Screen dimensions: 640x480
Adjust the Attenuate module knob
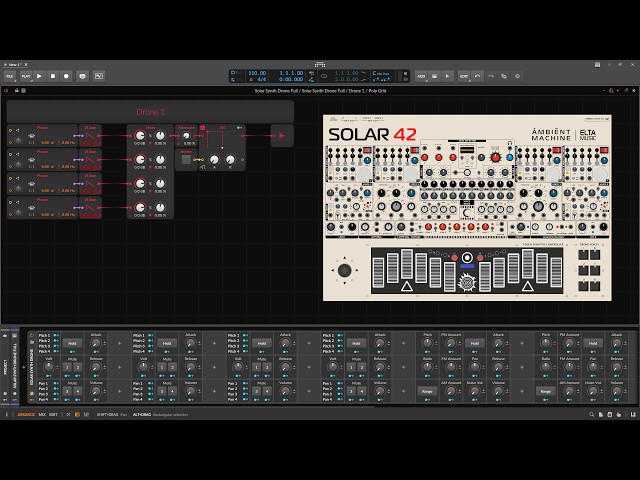click(x=186, y=136)
